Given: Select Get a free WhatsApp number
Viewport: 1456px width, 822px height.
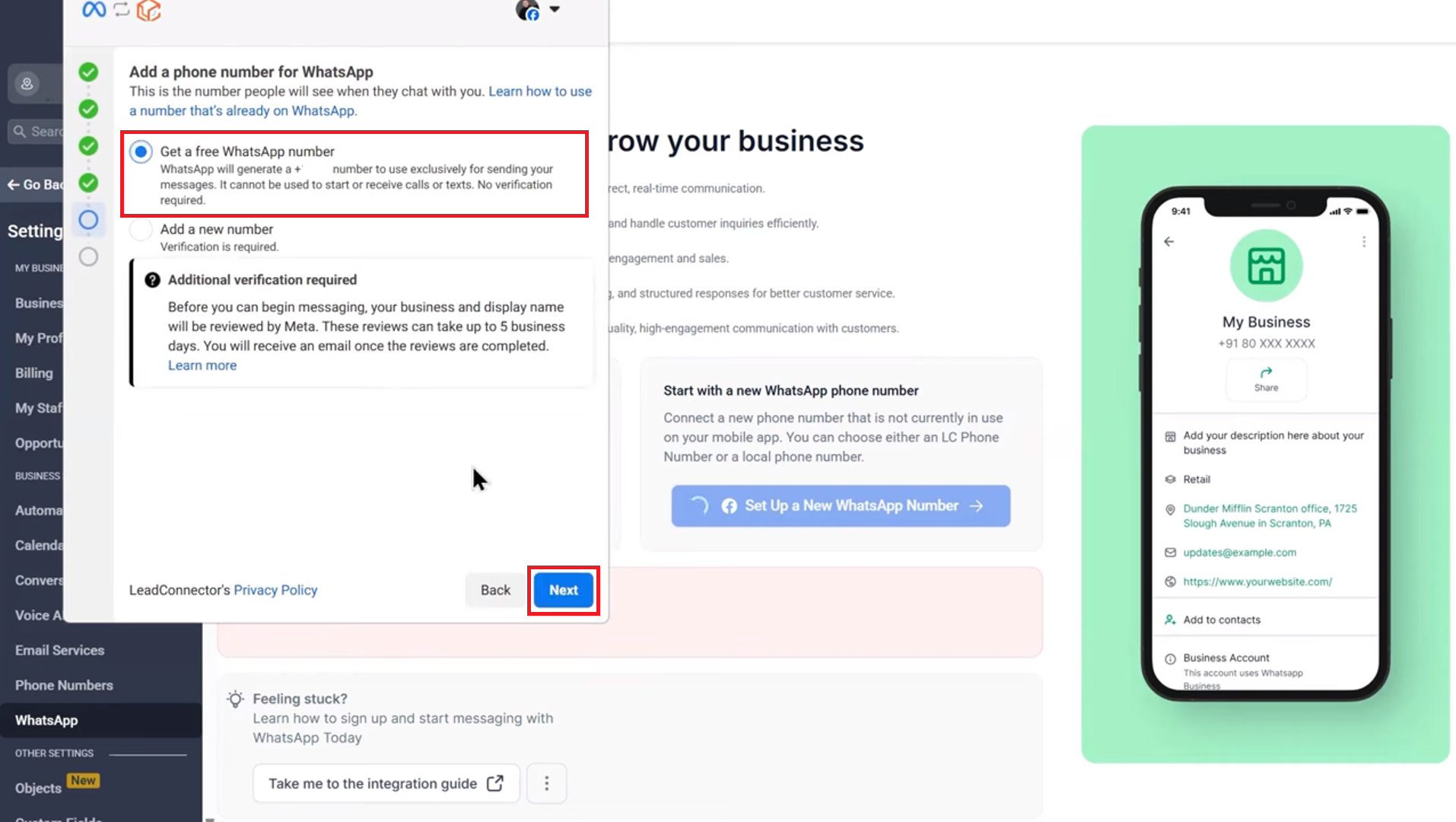Looking at the screenshot, I should (141, 151).
